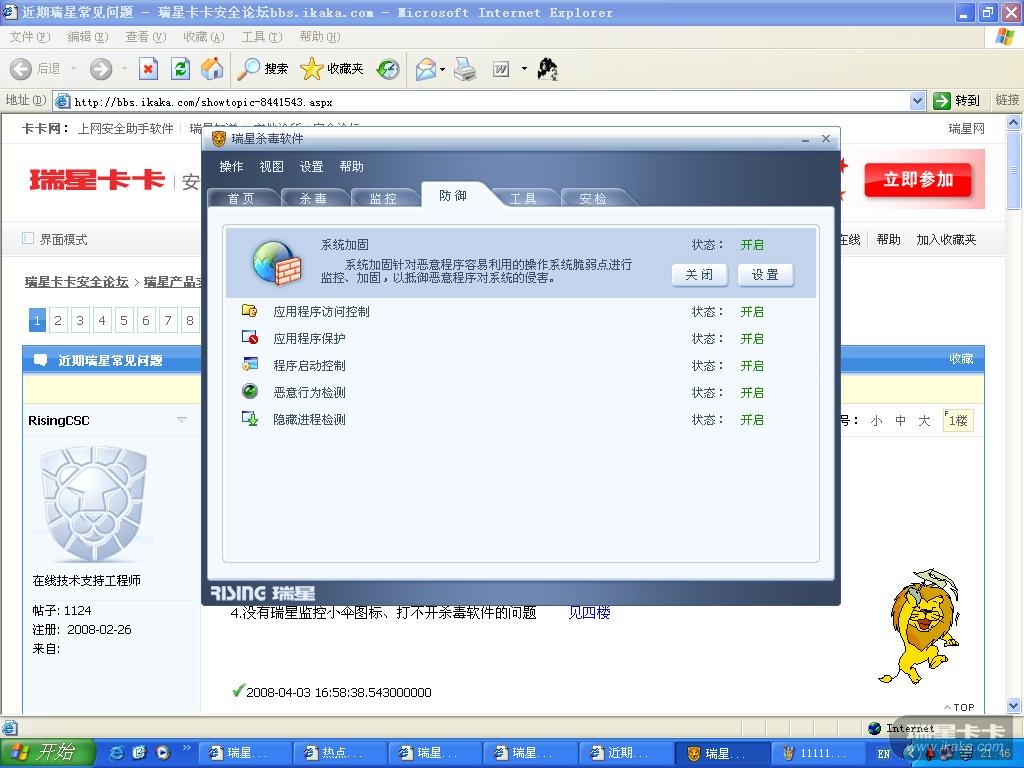Click the 转到 Go button
The height and width of the screenshot is (768, 1024).
coord(957,101)
